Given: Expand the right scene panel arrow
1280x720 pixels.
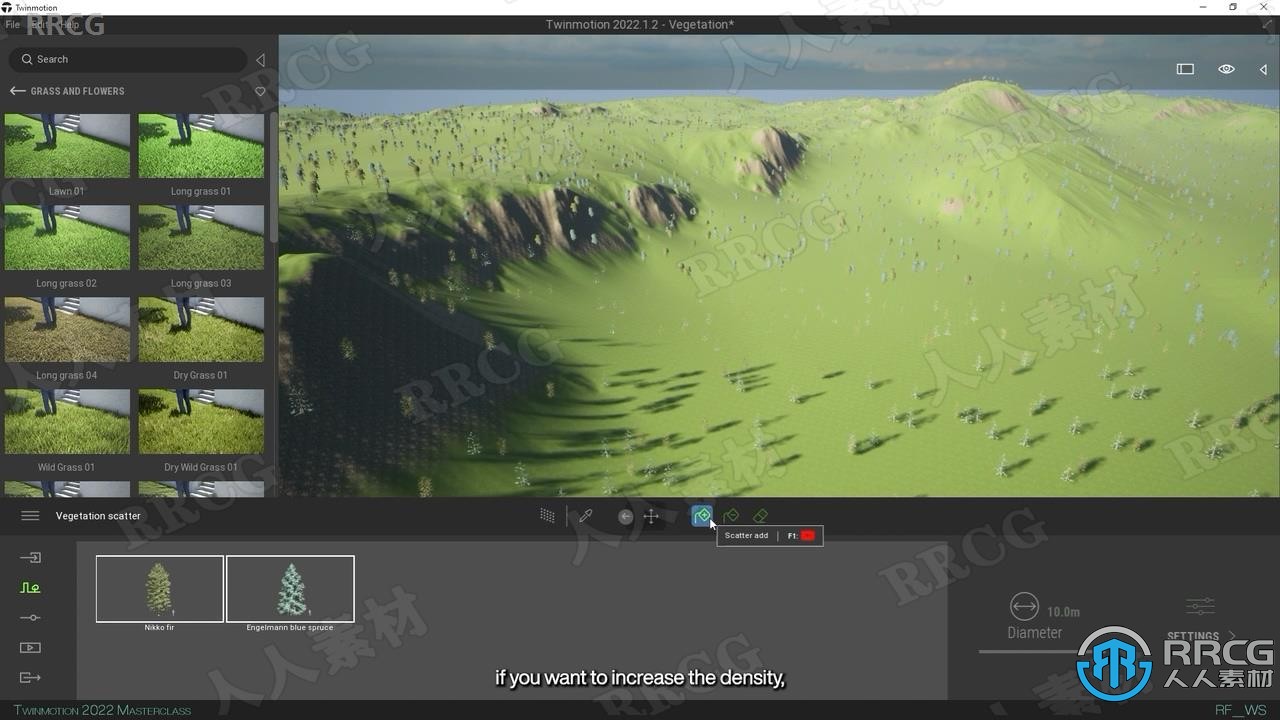Looking at the screenshot, I should pyautogui.click(x=1263, y=69).
